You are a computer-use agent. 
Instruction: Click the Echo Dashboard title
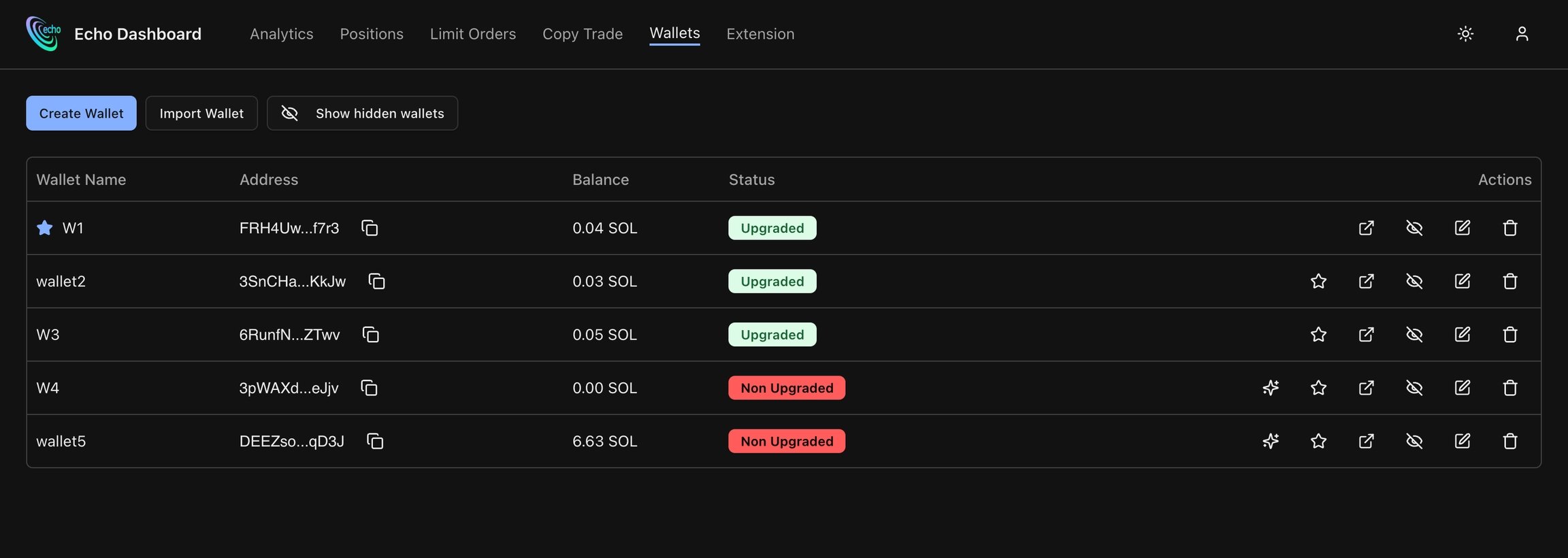137,34
